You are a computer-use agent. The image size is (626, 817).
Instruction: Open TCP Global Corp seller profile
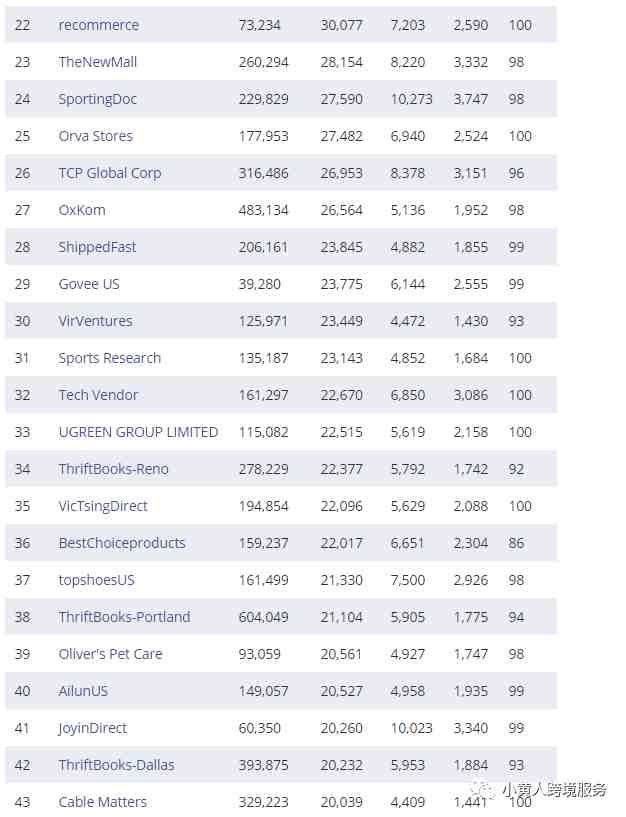coord(110,173)
